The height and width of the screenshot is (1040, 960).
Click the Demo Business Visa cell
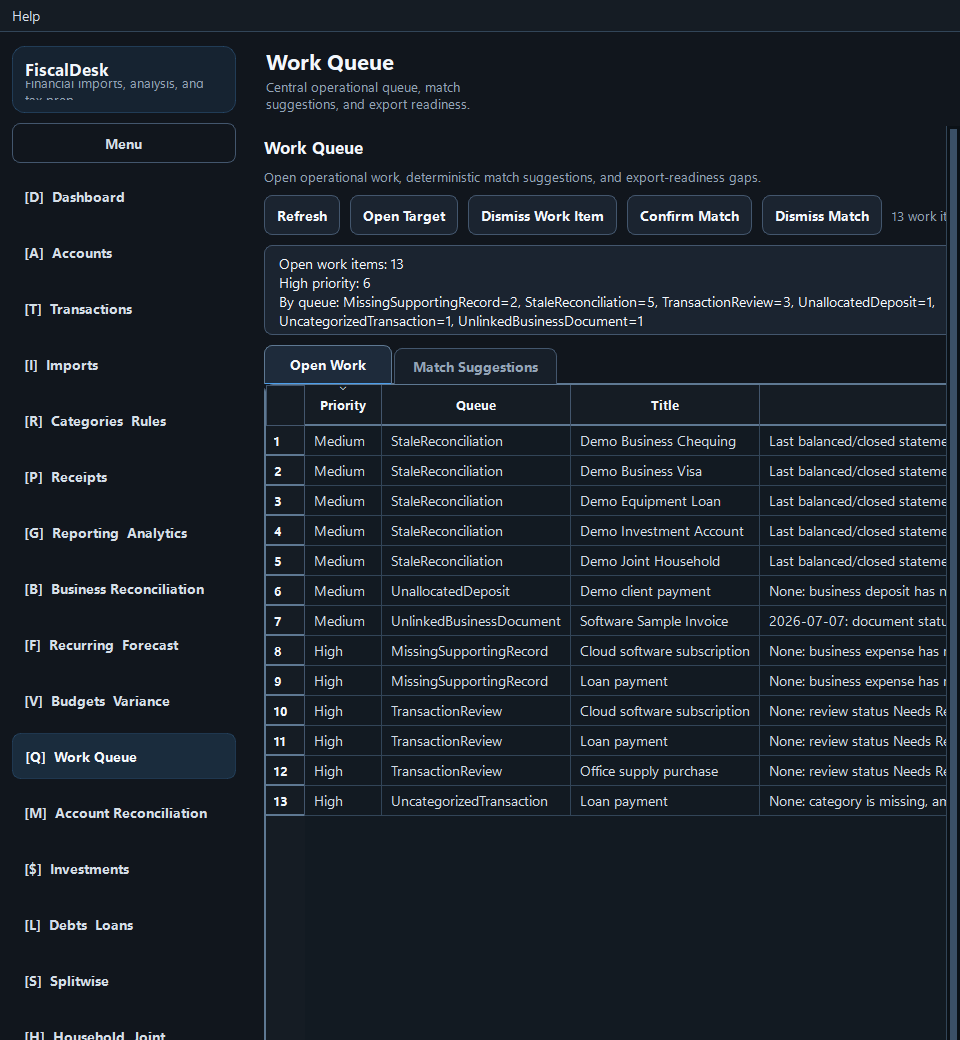(665, 472)
